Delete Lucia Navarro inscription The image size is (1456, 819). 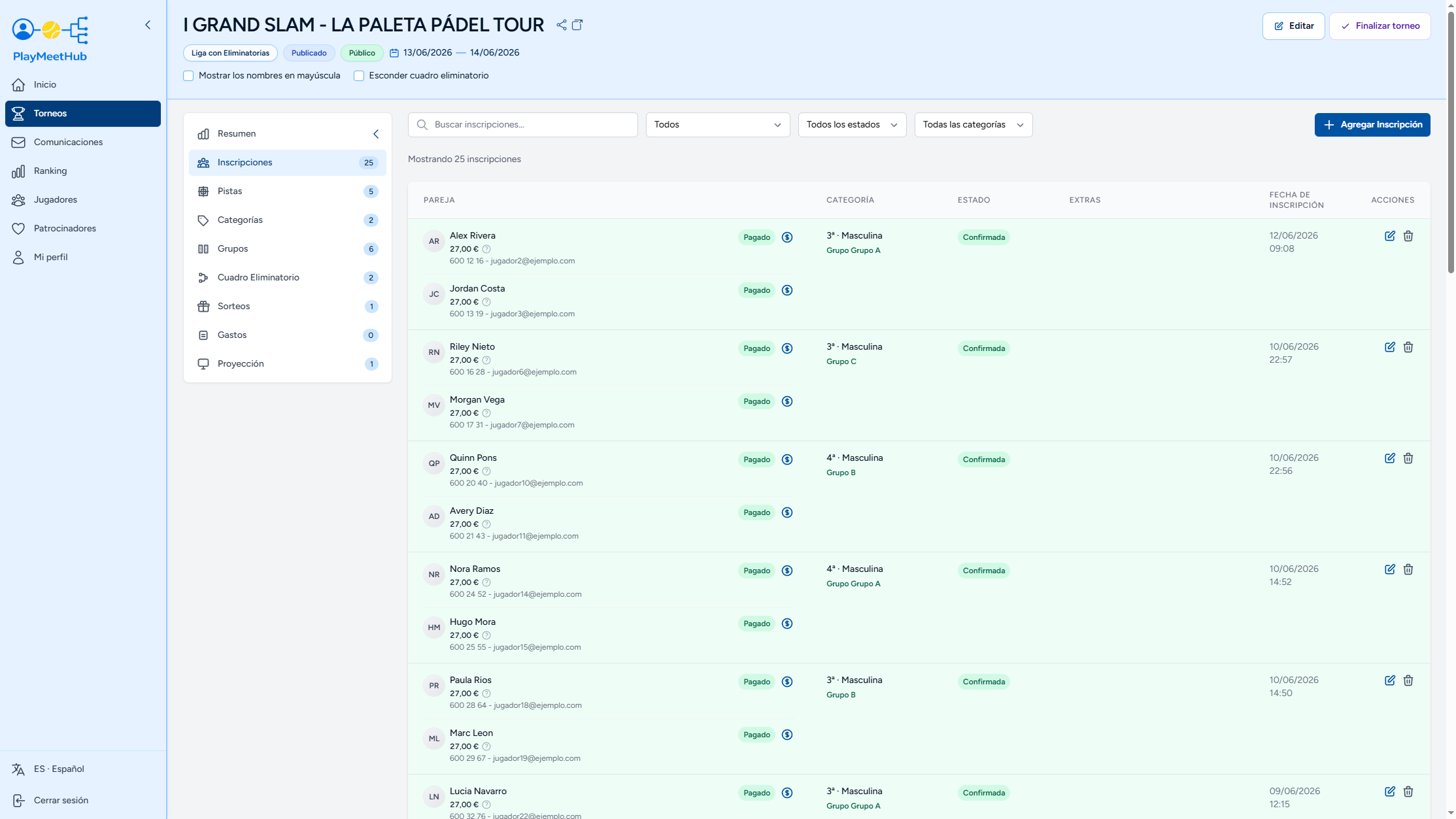[1408, 792]
